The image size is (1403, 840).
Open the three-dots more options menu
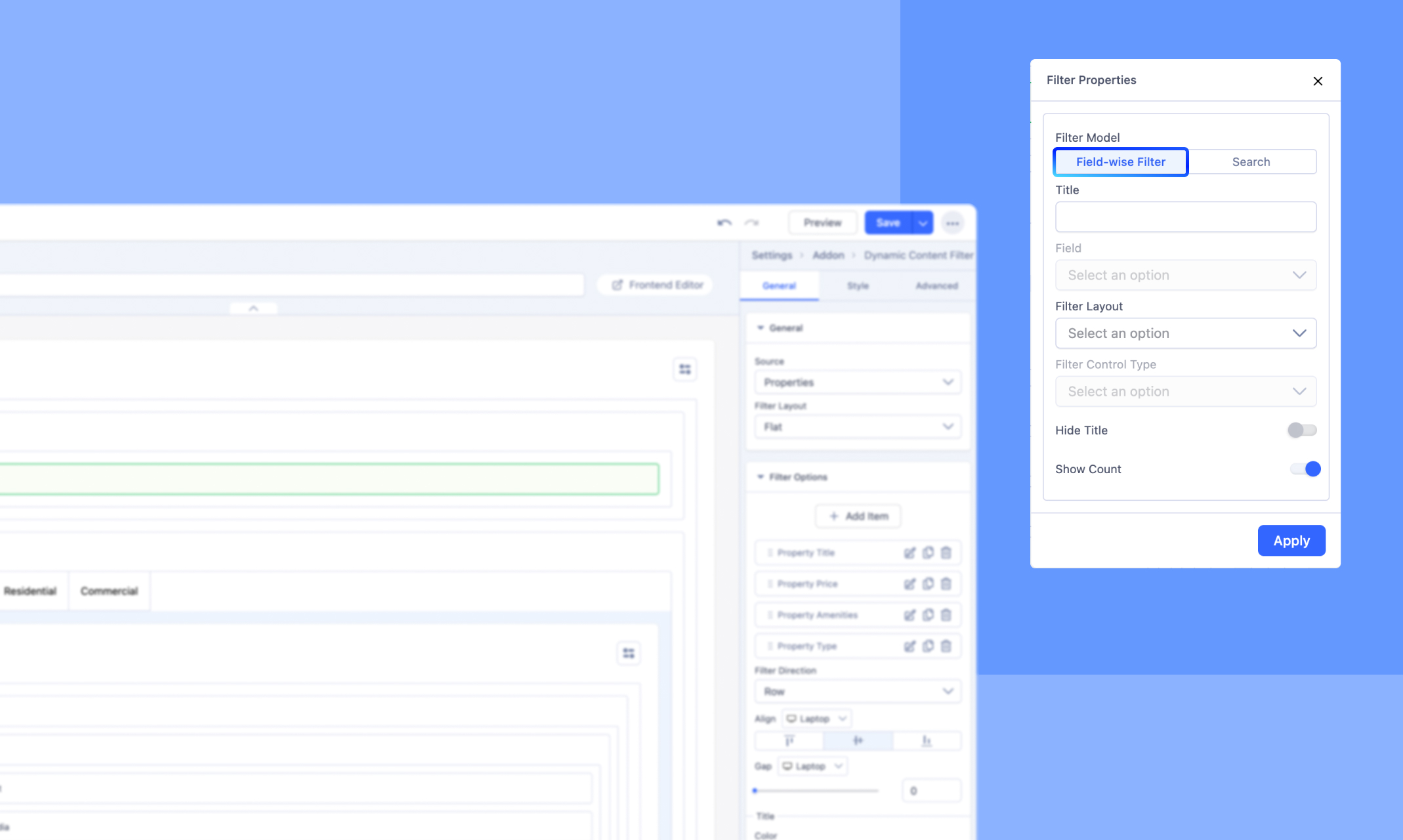click(x=952, y=223)
